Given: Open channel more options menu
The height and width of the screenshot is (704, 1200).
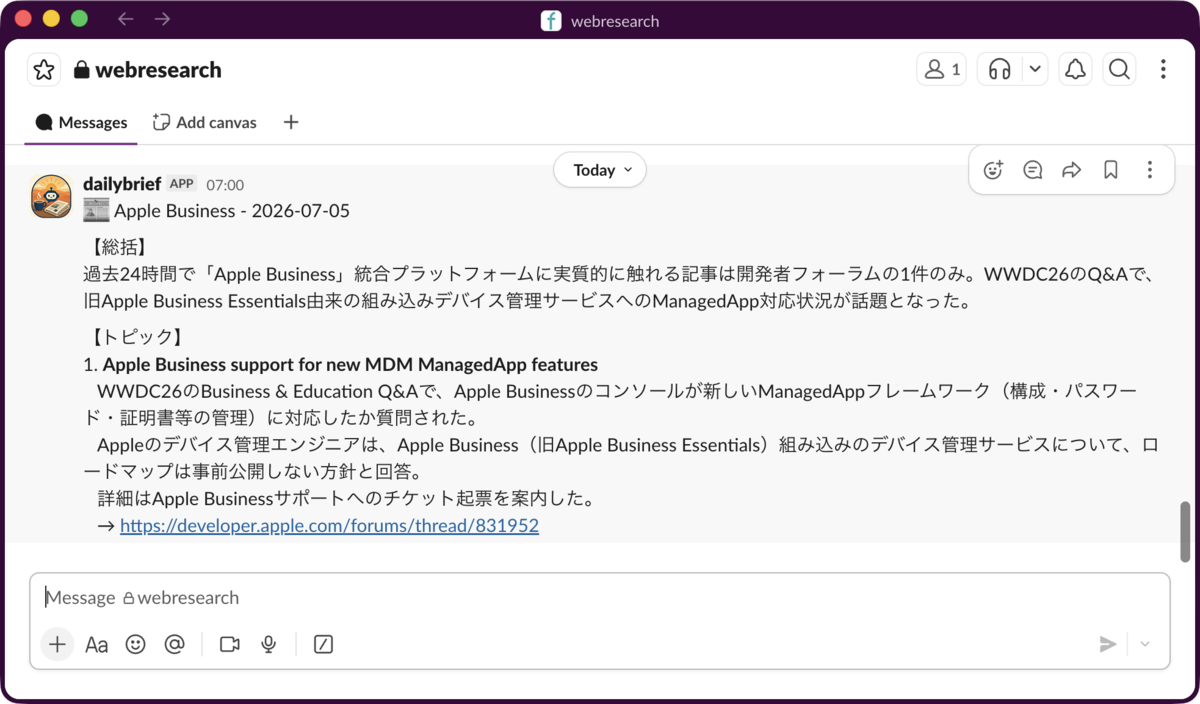Looking at the screenshot, I should point(1163,69).
